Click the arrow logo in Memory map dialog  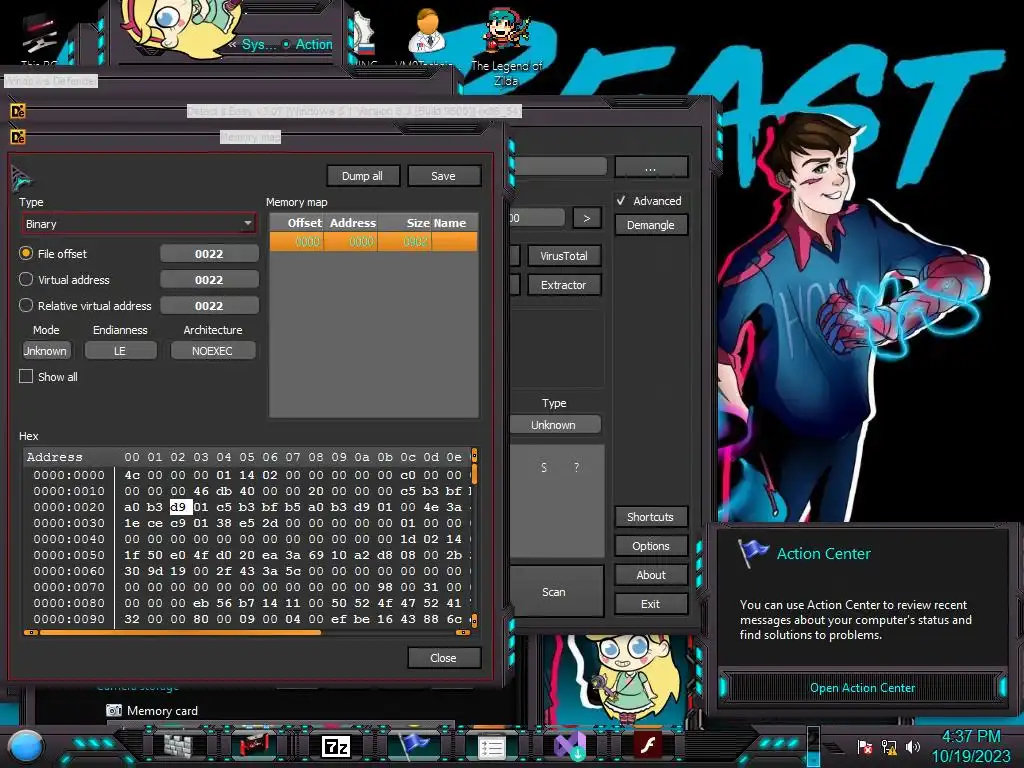[22, 178]
